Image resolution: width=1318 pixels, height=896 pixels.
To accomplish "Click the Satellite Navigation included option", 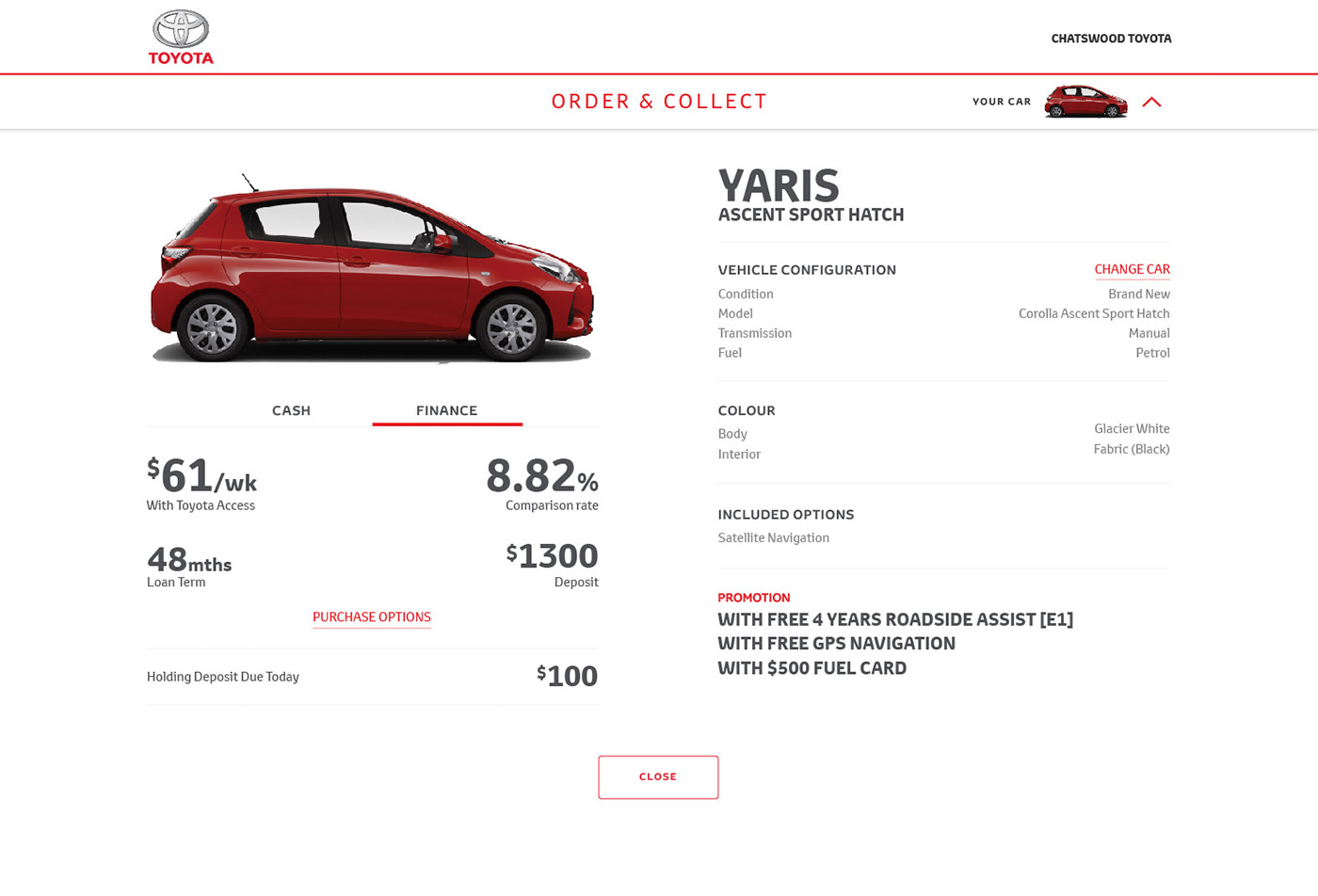I will click(773, 538).
